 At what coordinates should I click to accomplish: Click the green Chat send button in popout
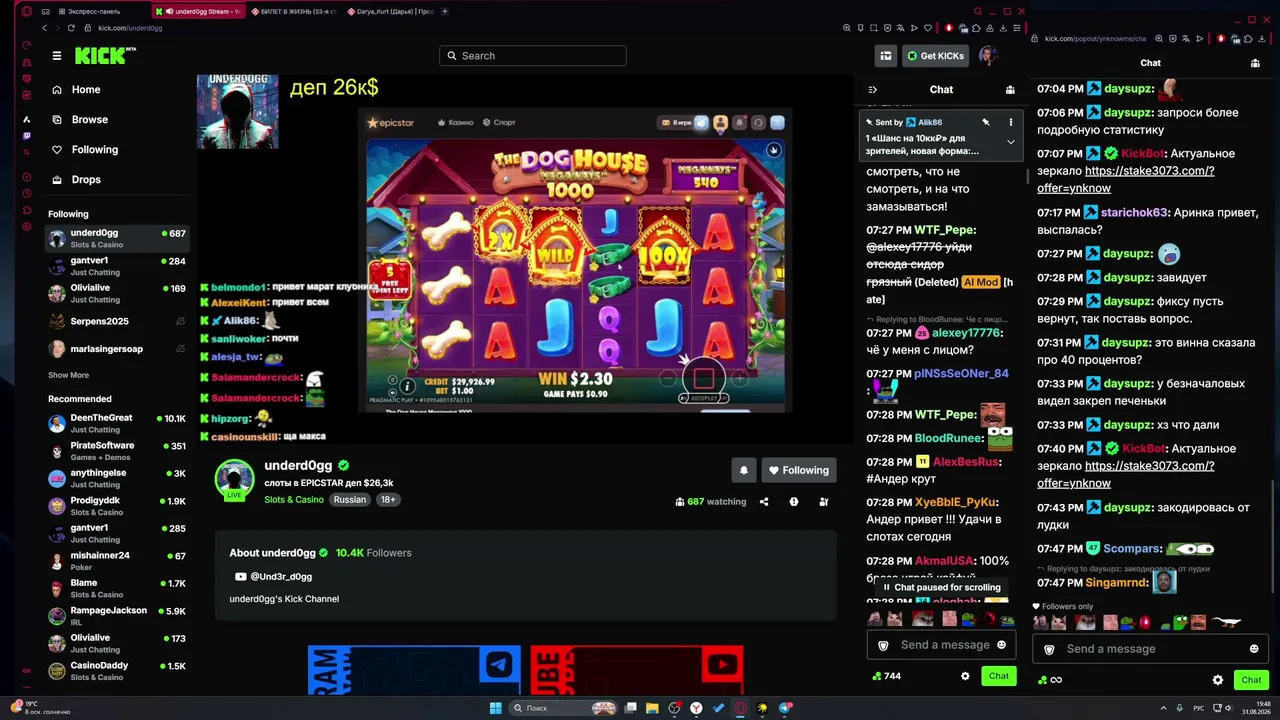(x=1251, y=680)
